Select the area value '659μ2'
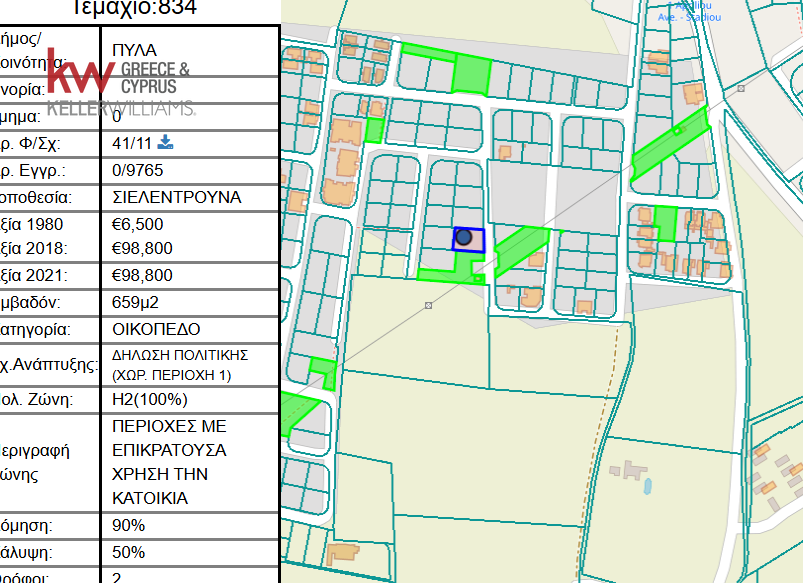Screen dimensions: 803x583 click(135, 302)
